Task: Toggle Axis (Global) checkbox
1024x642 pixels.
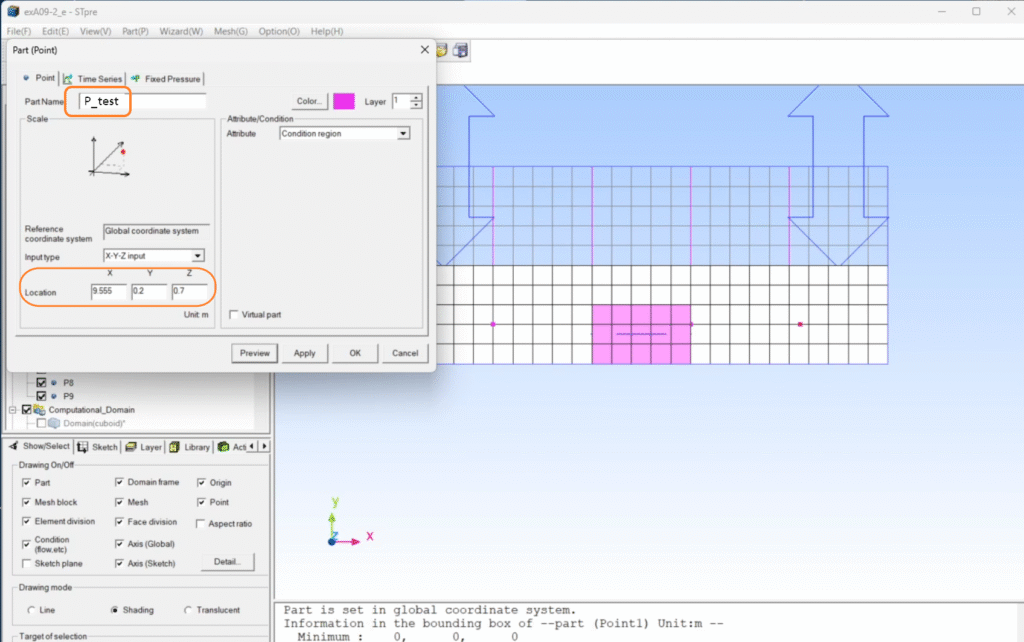Action: [119, 543]
